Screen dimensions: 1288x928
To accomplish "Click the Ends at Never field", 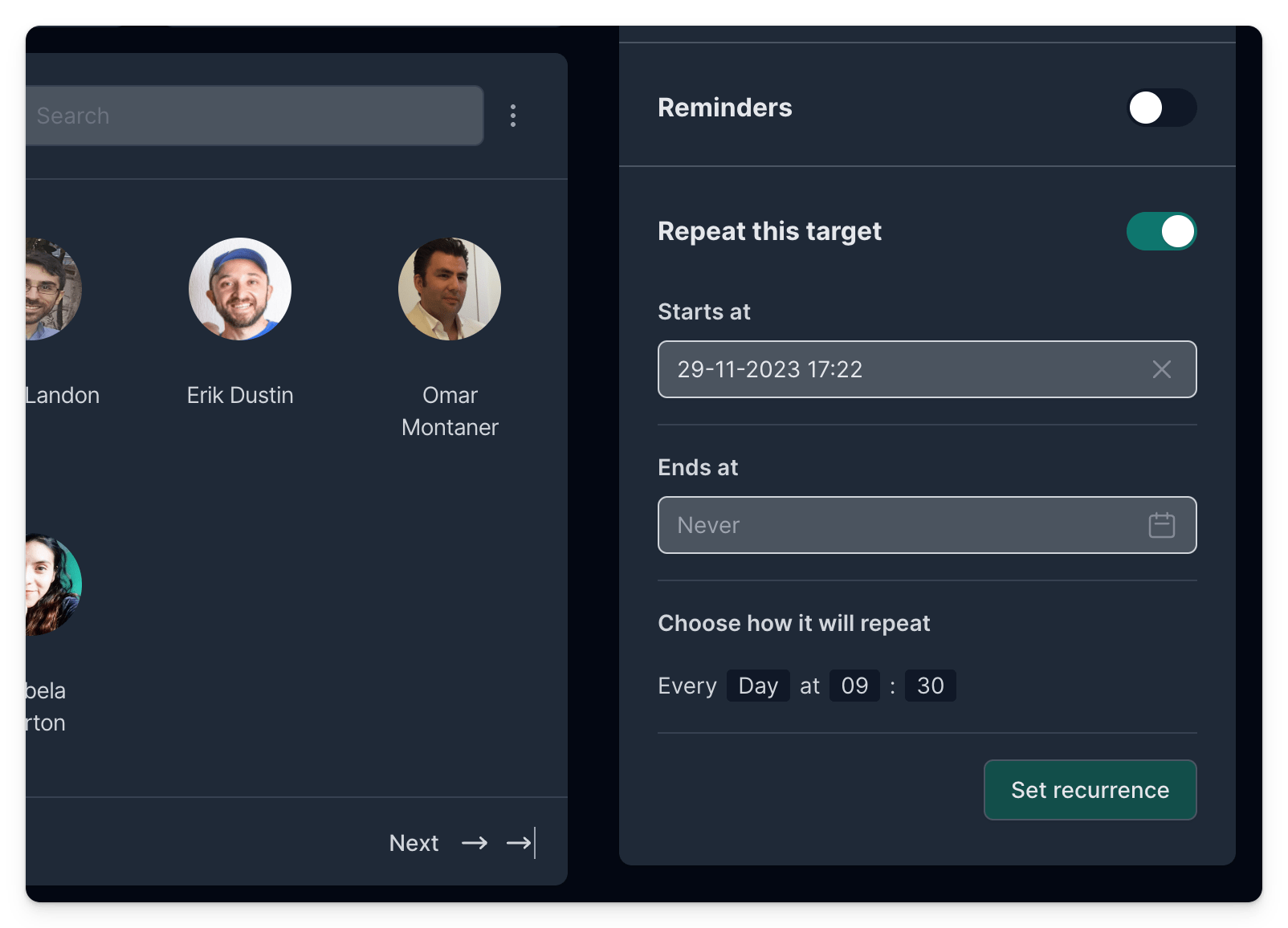I will point(899,525).
